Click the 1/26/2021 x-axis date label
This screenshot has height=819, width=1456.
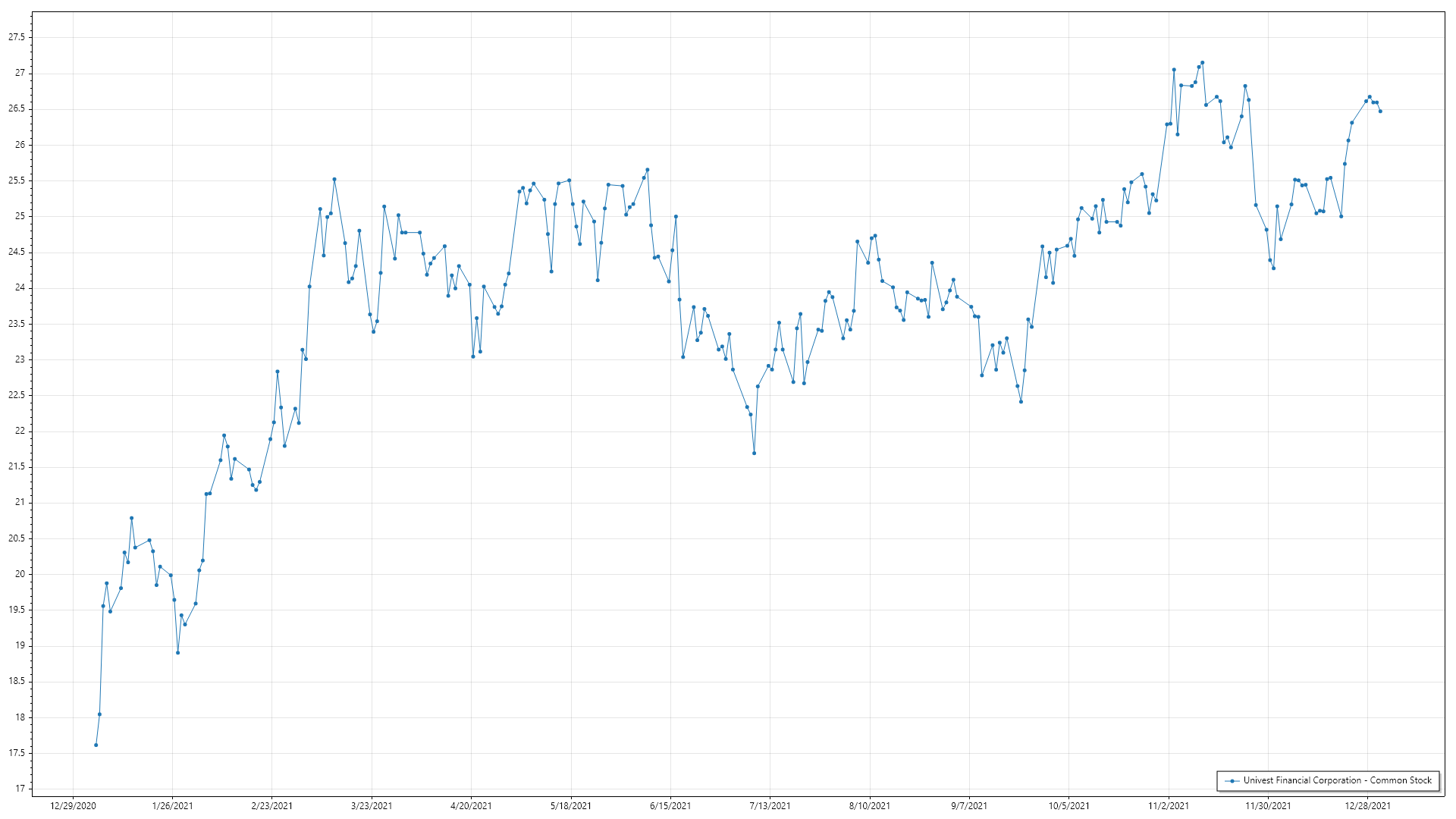click(x=172, y=805)
